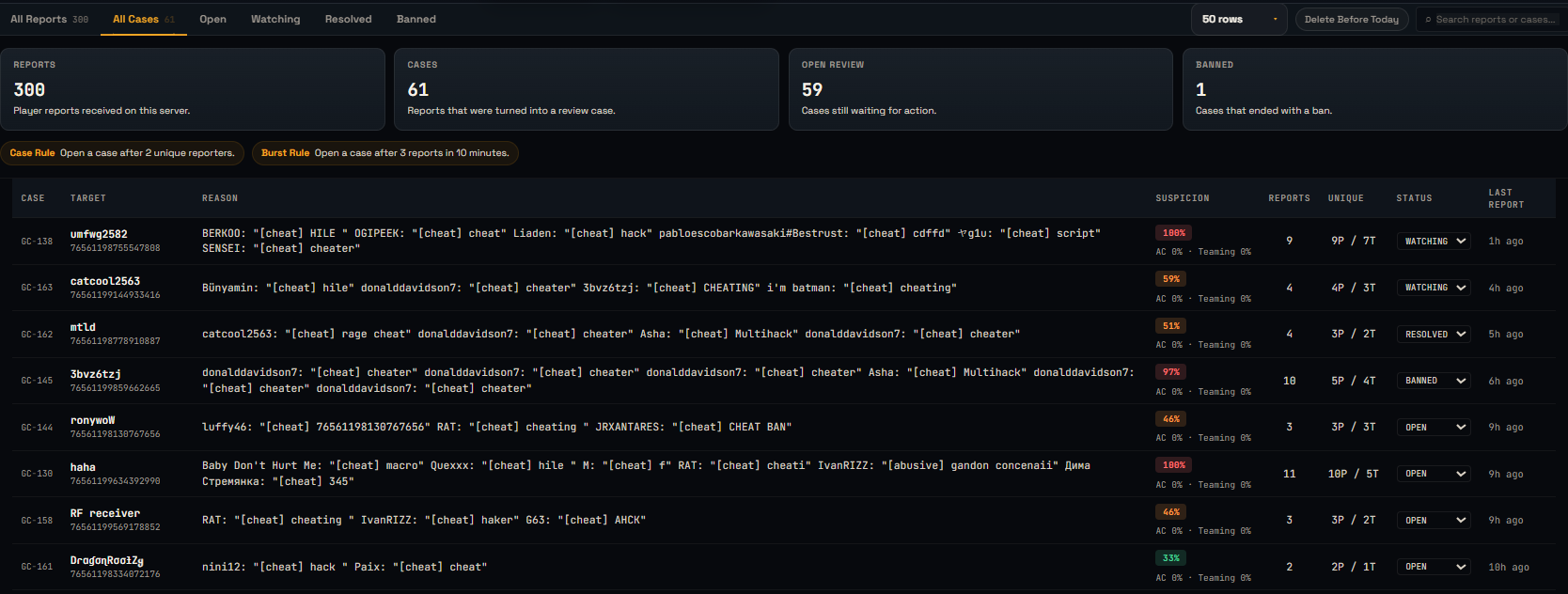Open BANNED status dropdown for 3bvz6tzj
Screen dimensions: 1568x594
point(1434,381)
